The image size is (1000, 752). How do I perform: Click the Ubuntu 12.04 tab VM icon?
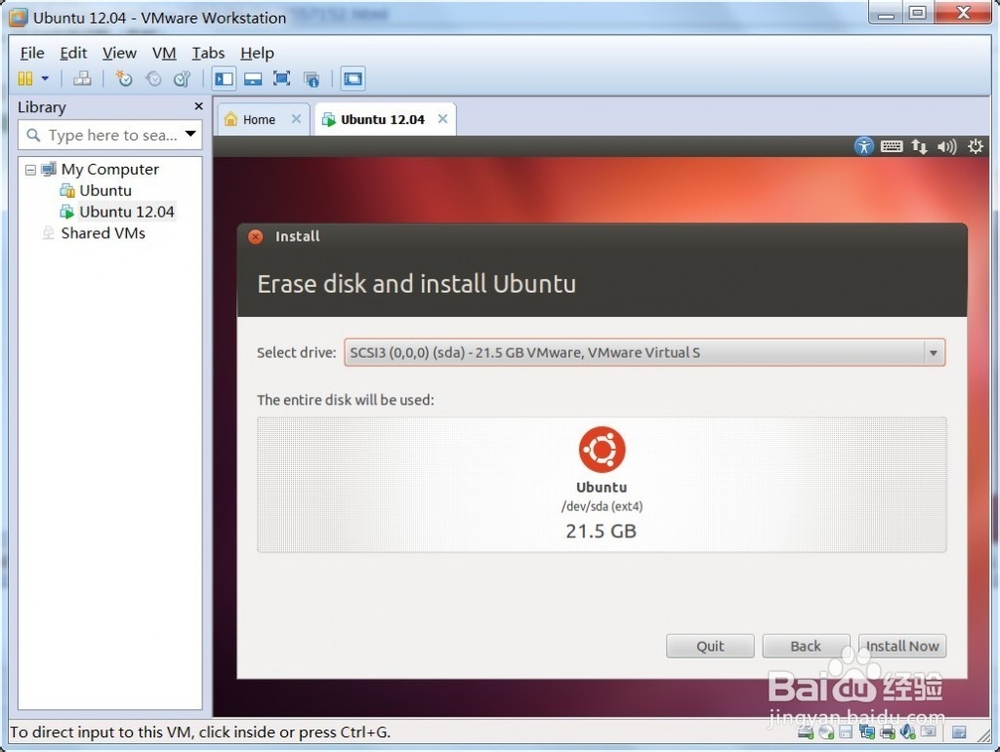(x=328, y=119)
